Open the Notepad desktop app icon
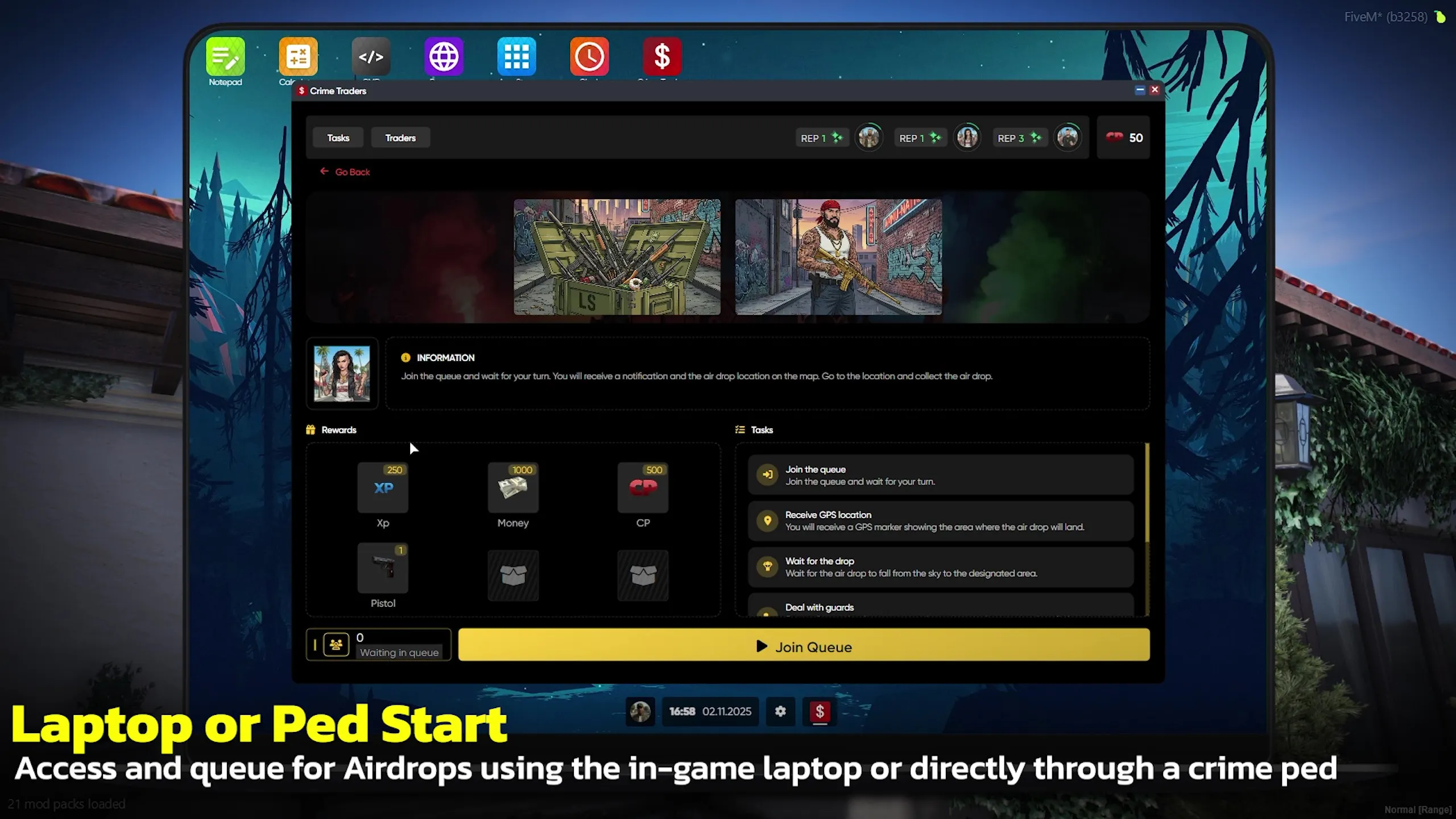Viewport: 1456px width, 819px height. pos(225,57)
